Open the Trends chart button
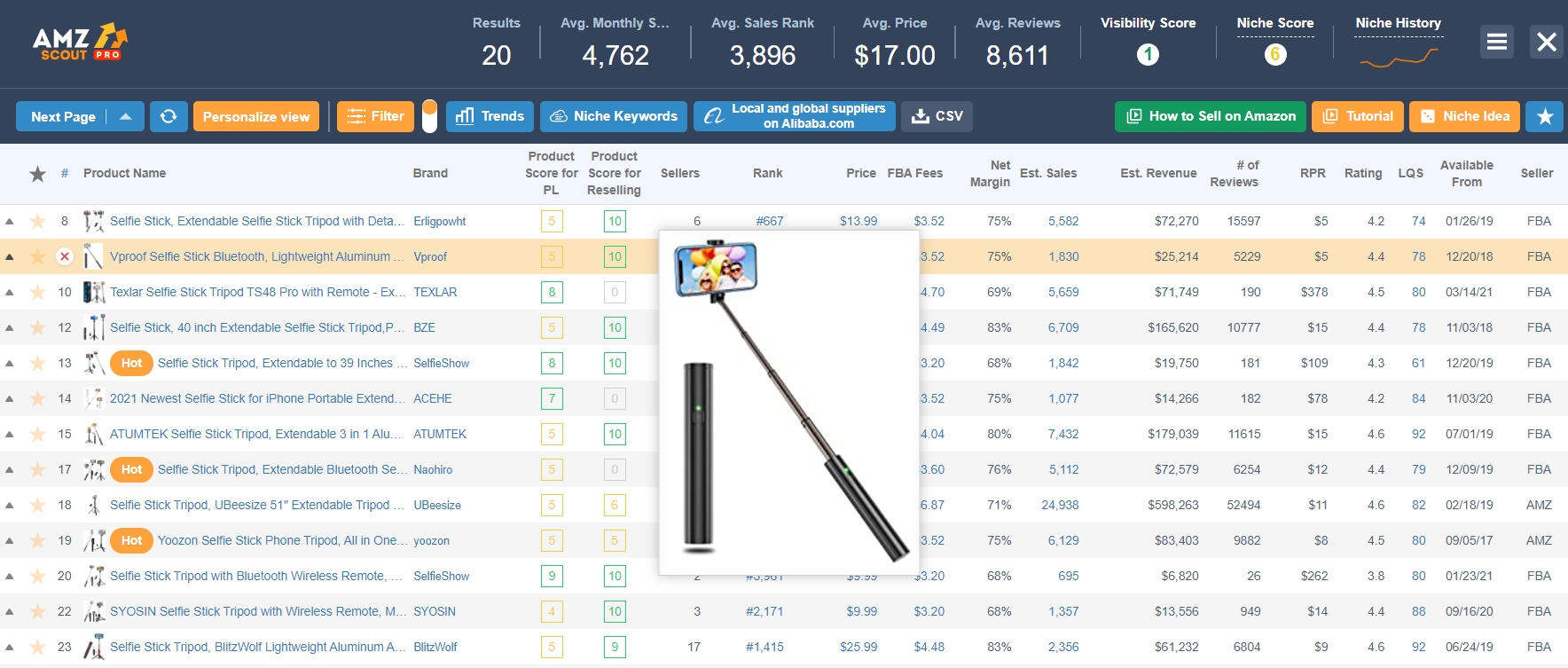The width and height of the screenshot is (1568, 668). point(490,116)
